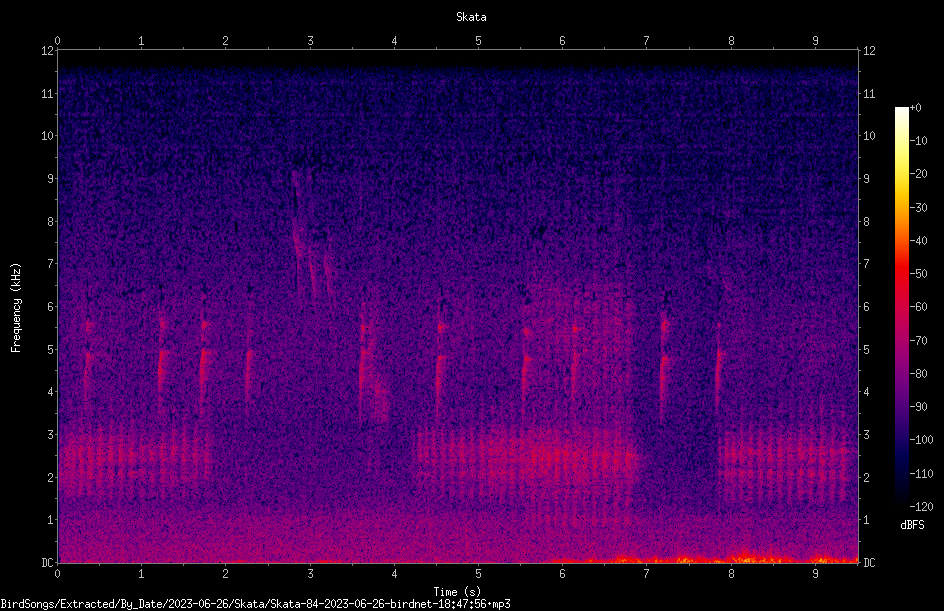Image resolution: width=944 pixels, height=611 pixels.
Task: Click the -30 colorbar label
Action: click(919, 208)
